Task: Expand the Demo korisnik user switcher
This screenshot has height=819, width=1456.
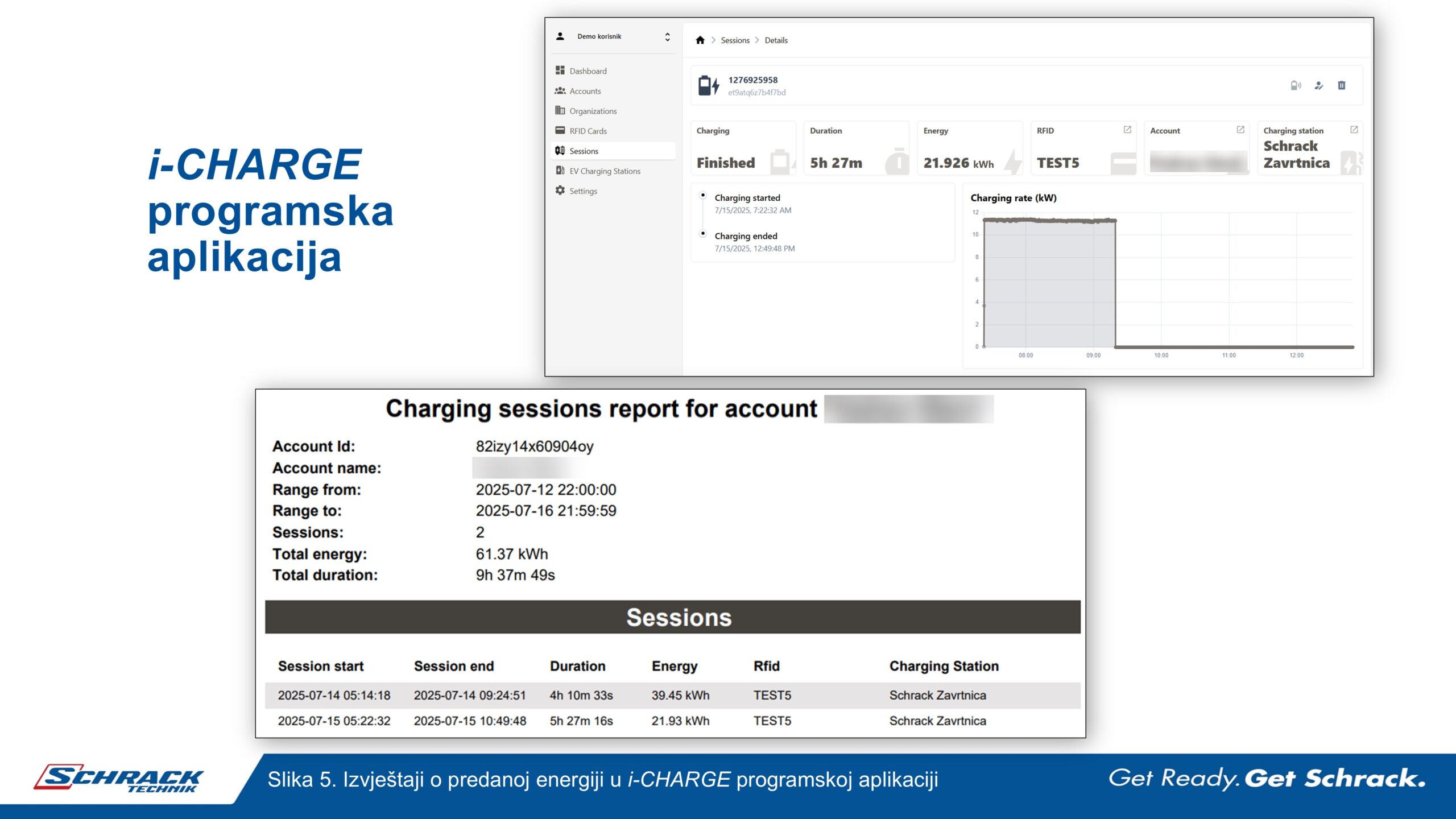Action: pyautogui.click(x=667, y=36)
